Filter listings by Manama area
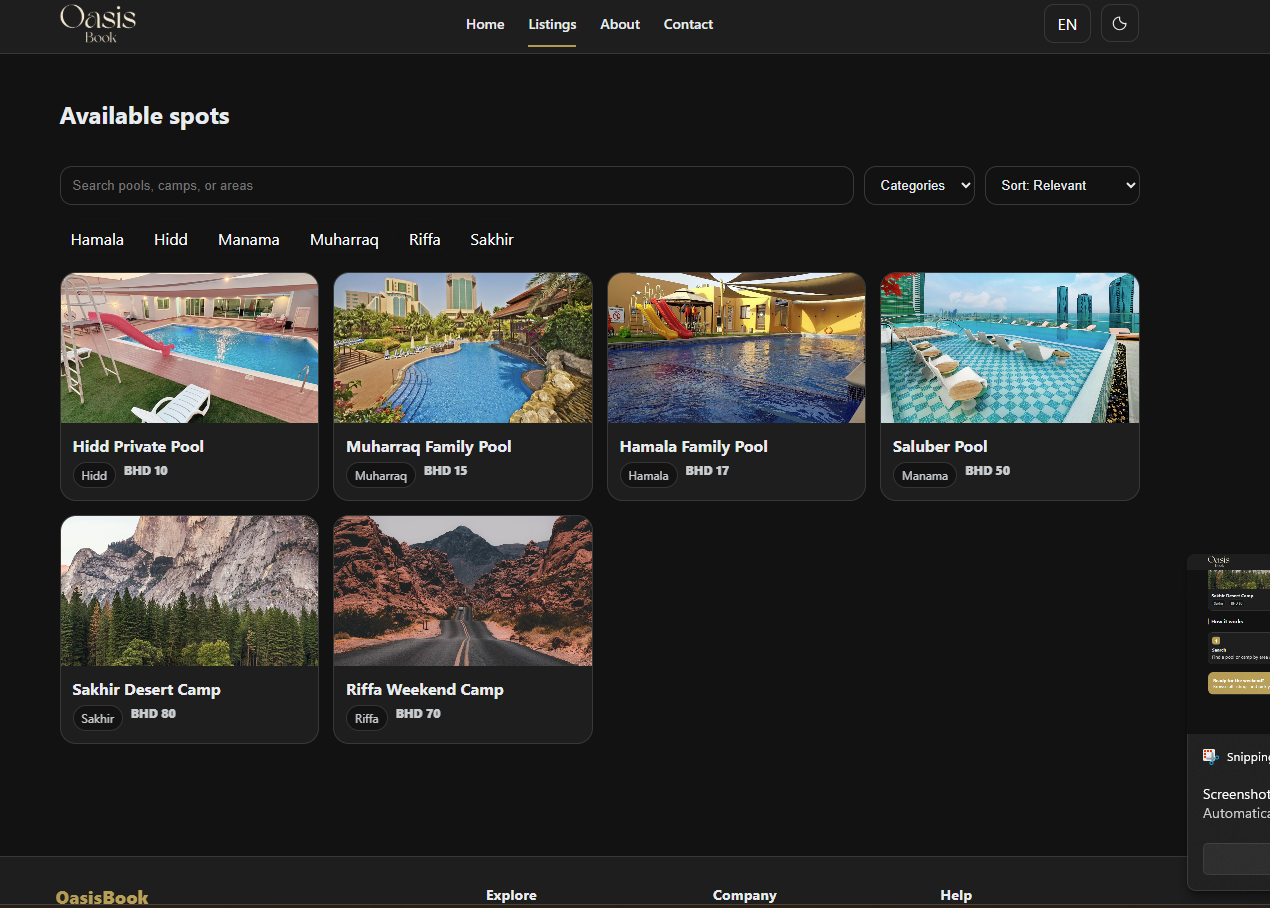This screenshot has height=908, width=1270. [x=249, y=240]
